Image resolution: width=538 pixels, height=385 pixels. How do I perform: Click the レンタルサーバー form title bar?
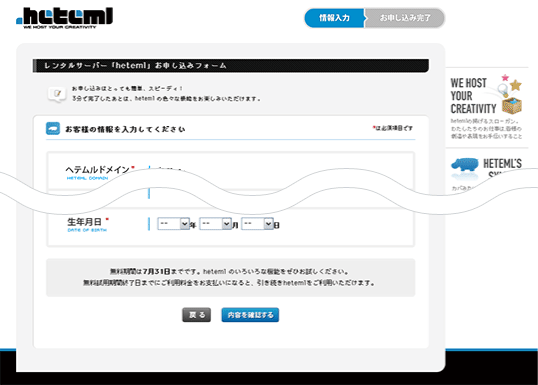tap(231, 66)
